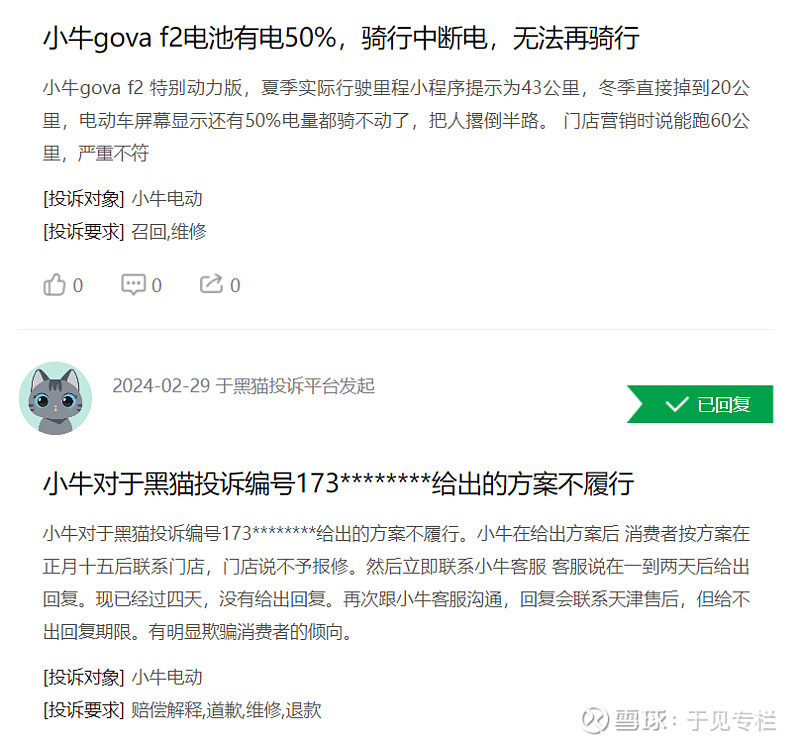Open complaint title about 黑猫投诉编号173
Screen dimensions: 800x745
[x=339, y=483]
